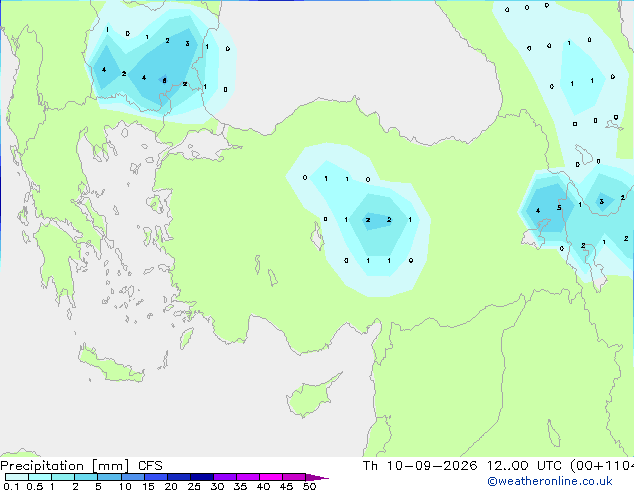Image resolution: width=634 pixels, height=490 pixels.
Task: Click the above-50 arrow tip of legend
Action: click(x=317, y=477)
